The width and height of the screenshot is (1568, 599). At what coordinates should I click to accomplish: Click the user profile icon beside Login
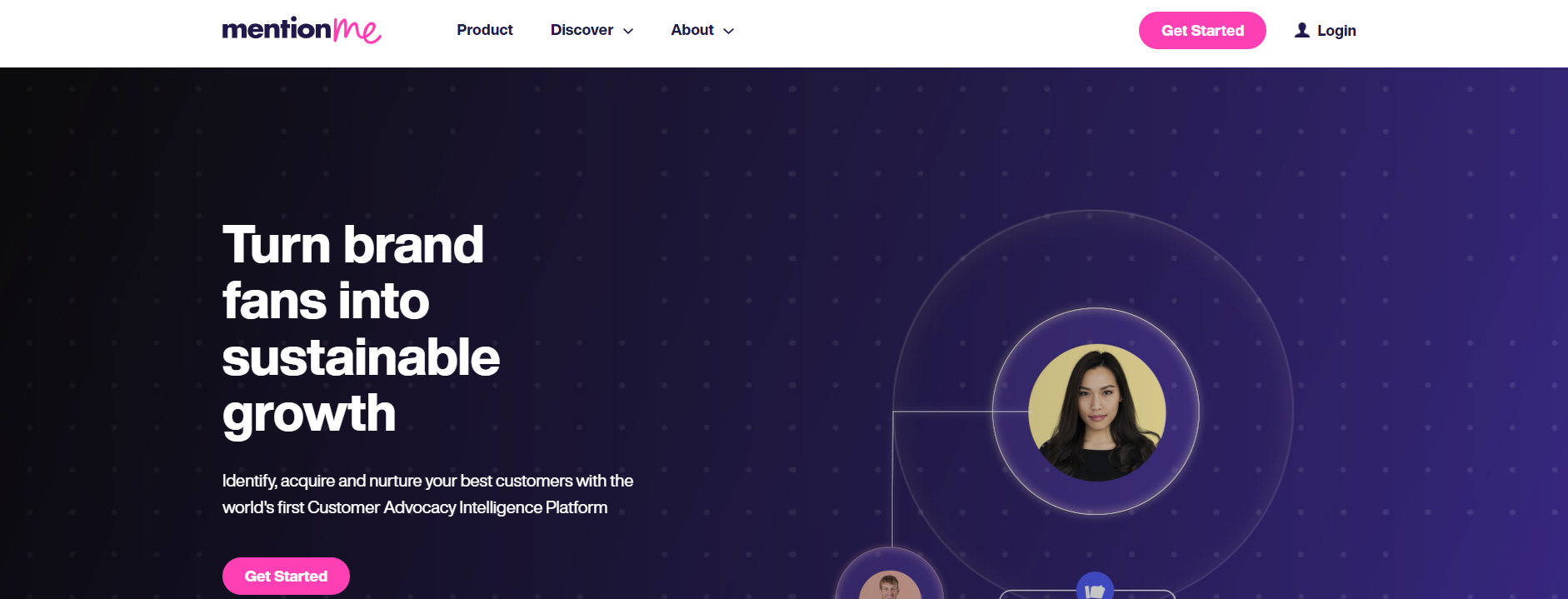pos(1302,30)
